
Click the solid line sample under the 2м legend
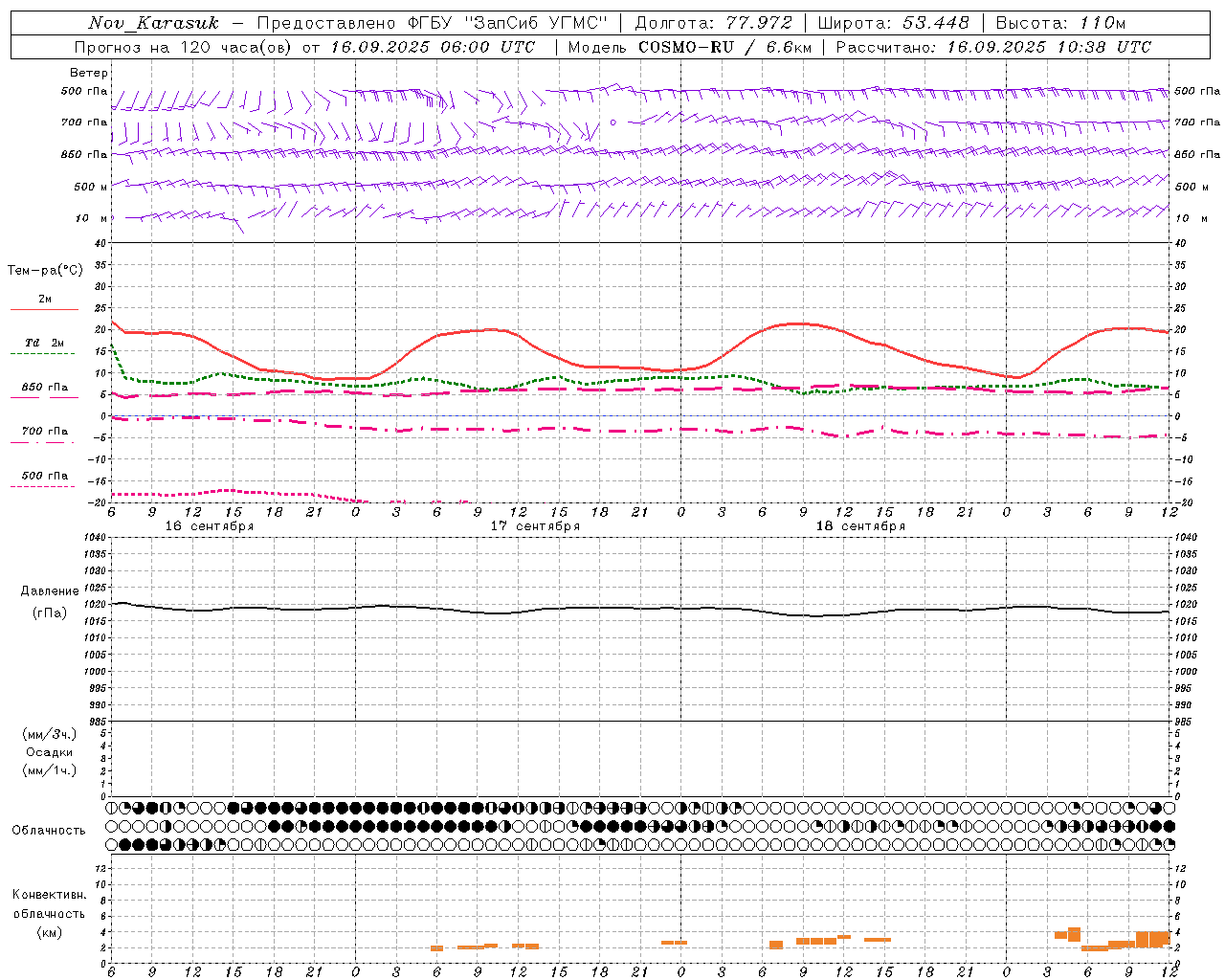click(x=44, y=310)
